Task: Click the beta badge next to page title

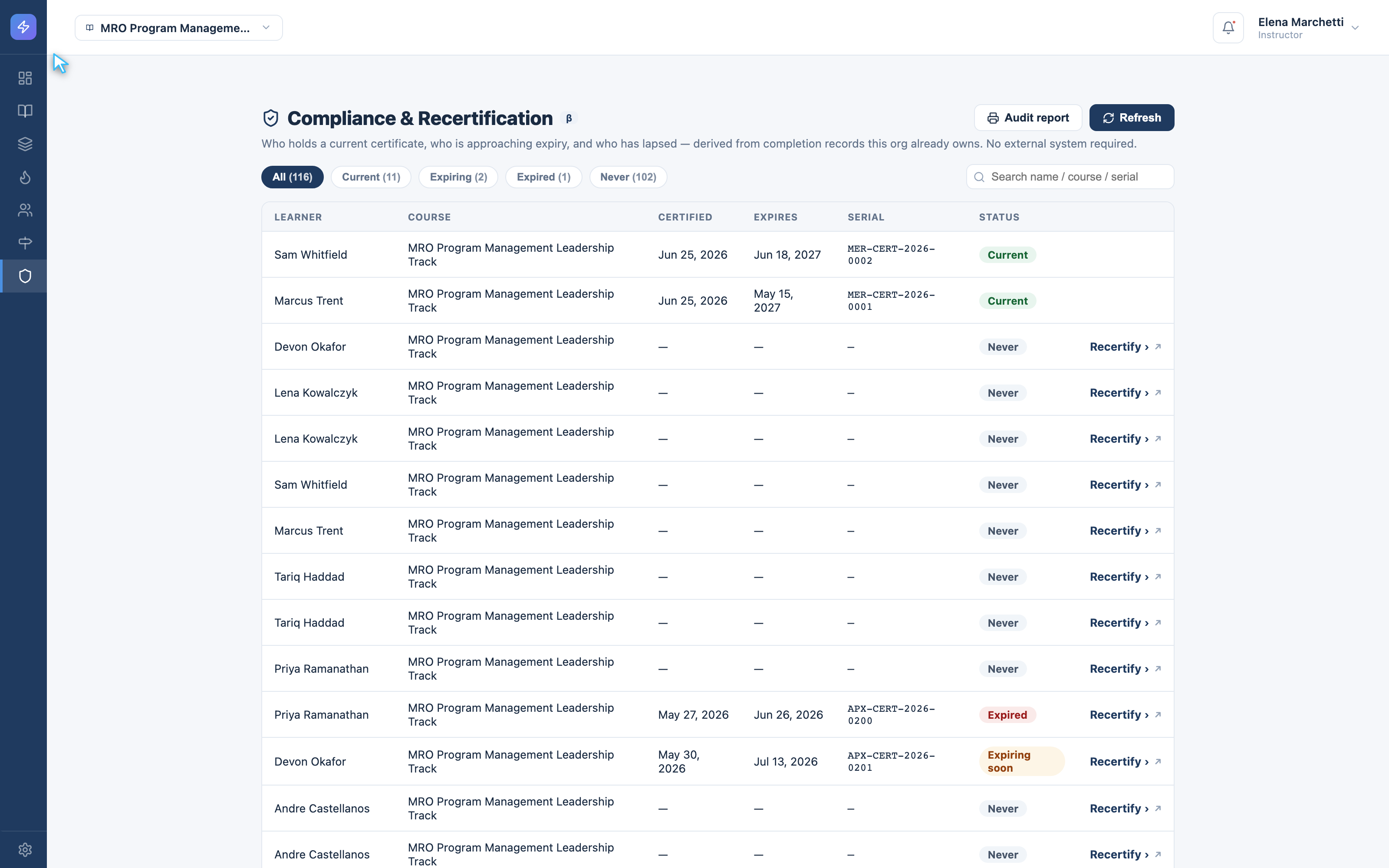Action: coord(569,118)
